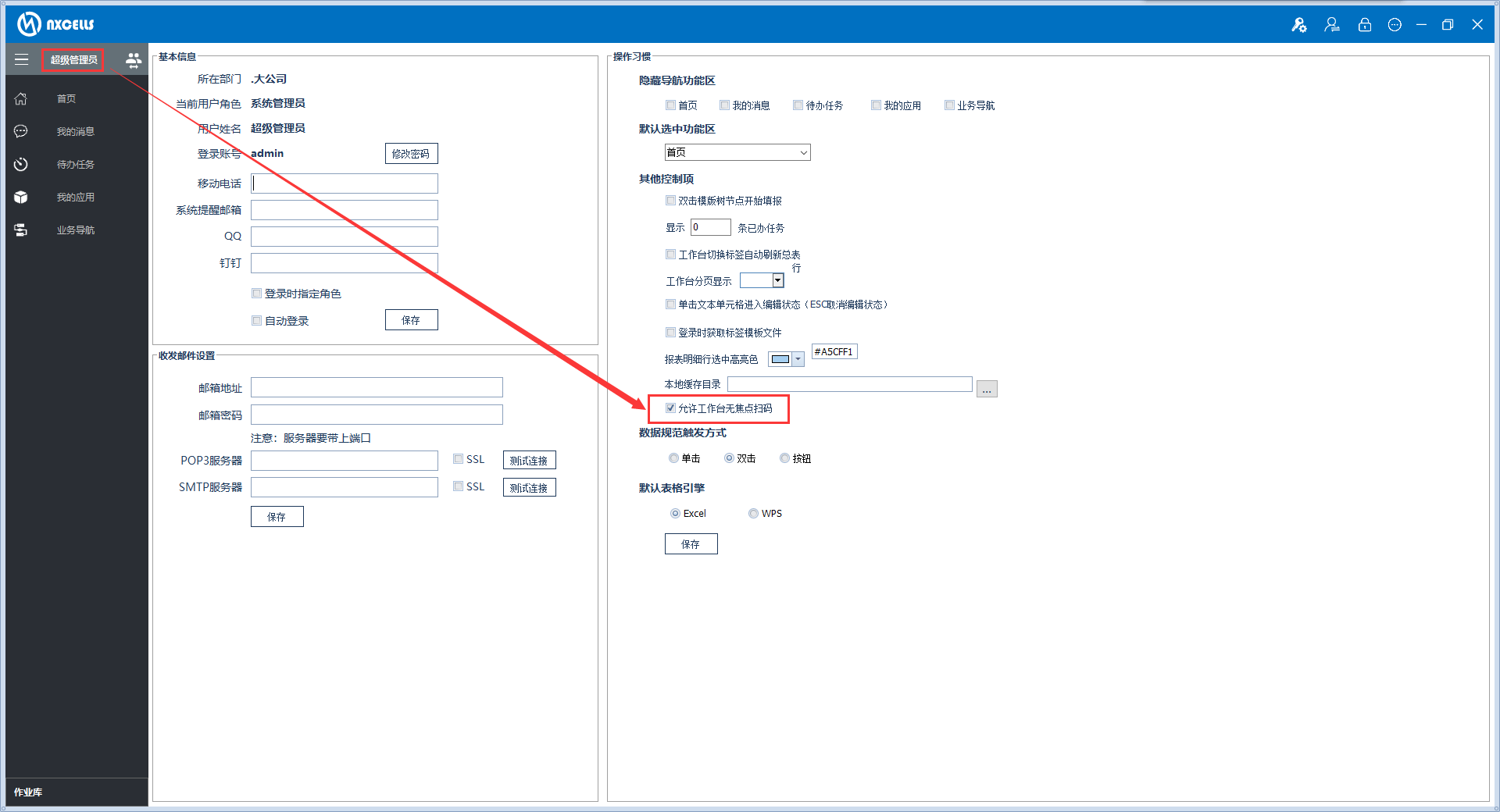Click the 移动电话 input field
Viewport: 1500px width, 812px height.
344,183
